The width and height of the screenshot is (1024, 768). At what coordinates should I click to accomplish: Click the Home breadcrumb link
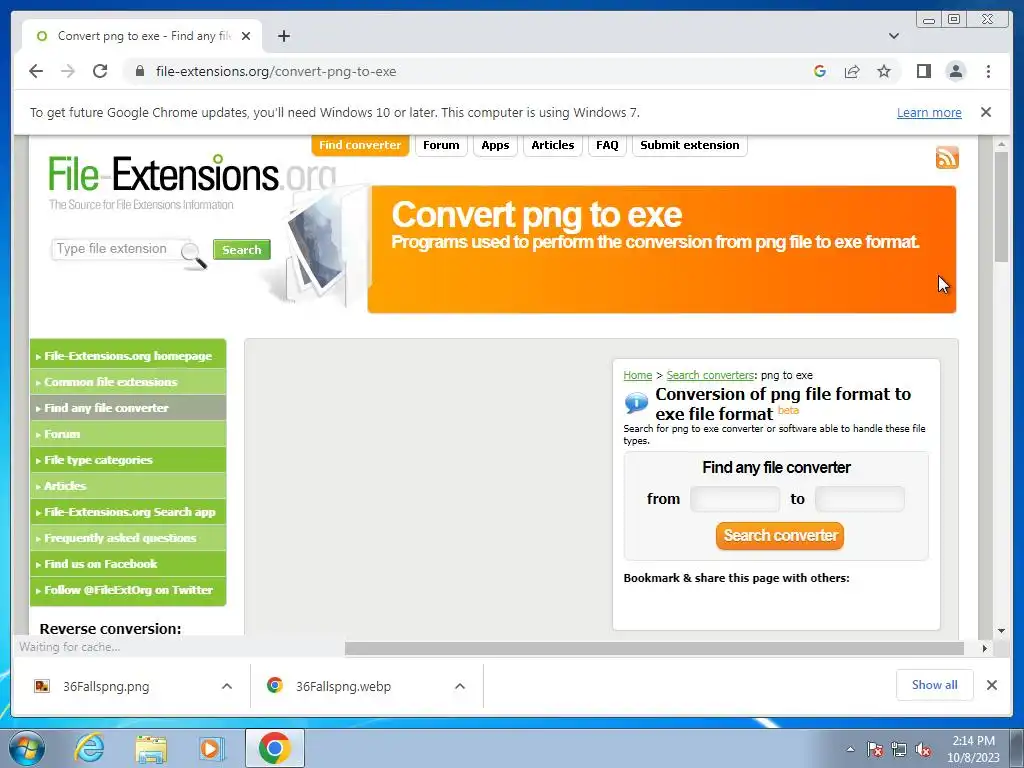coord(637,375)
